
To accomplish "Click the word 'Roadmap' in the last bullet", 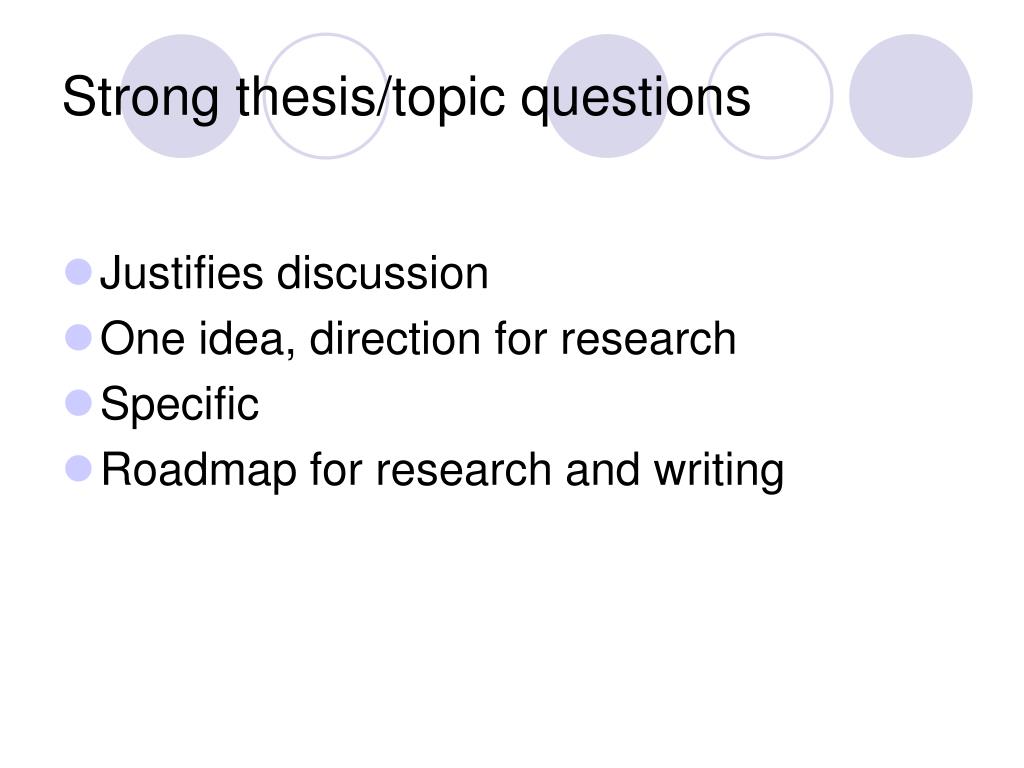I will click(x=199, y=472).
